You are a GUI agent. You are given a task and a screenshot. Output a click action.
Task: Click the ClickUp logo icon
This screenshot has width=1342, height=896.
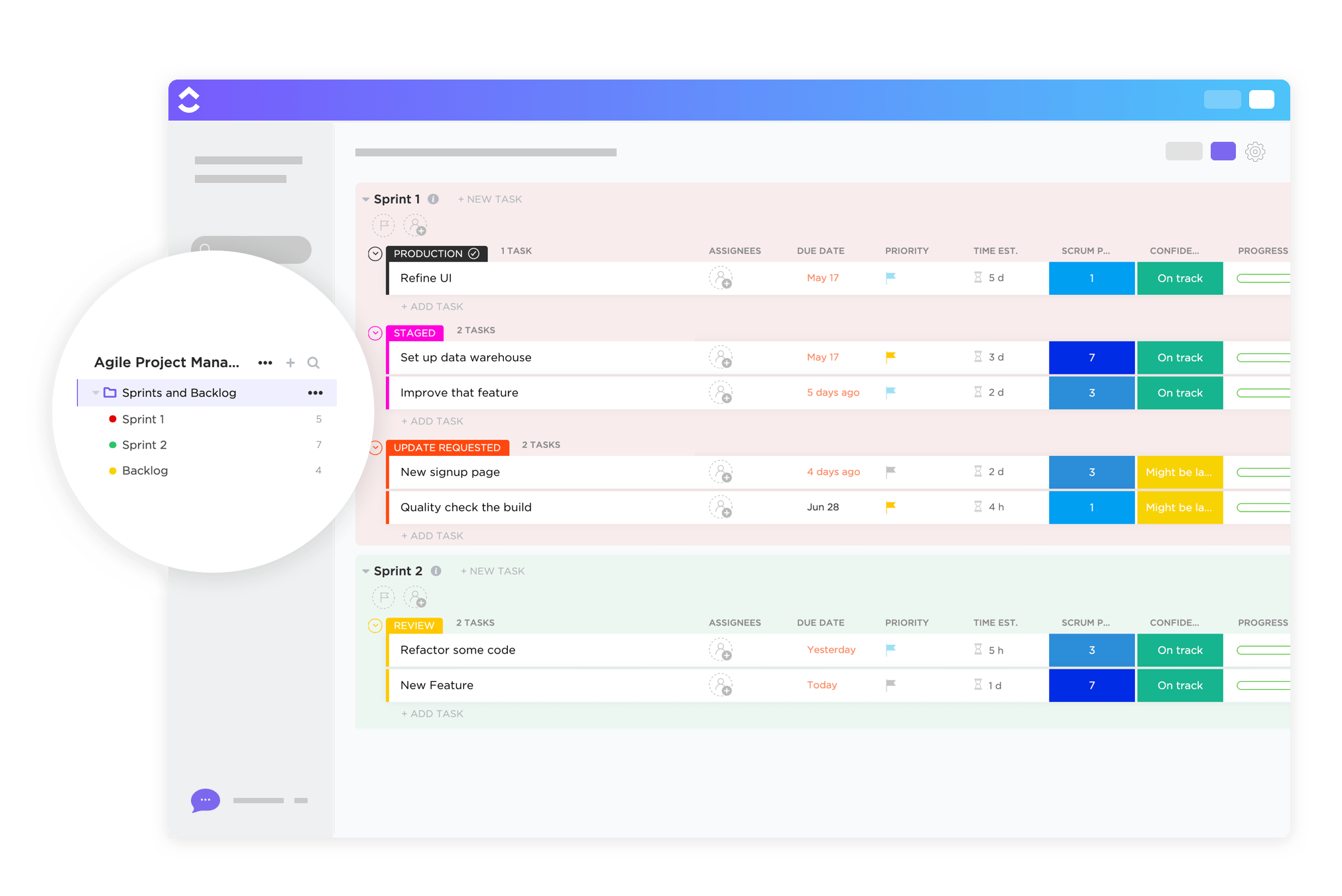[x=189, y=100]
